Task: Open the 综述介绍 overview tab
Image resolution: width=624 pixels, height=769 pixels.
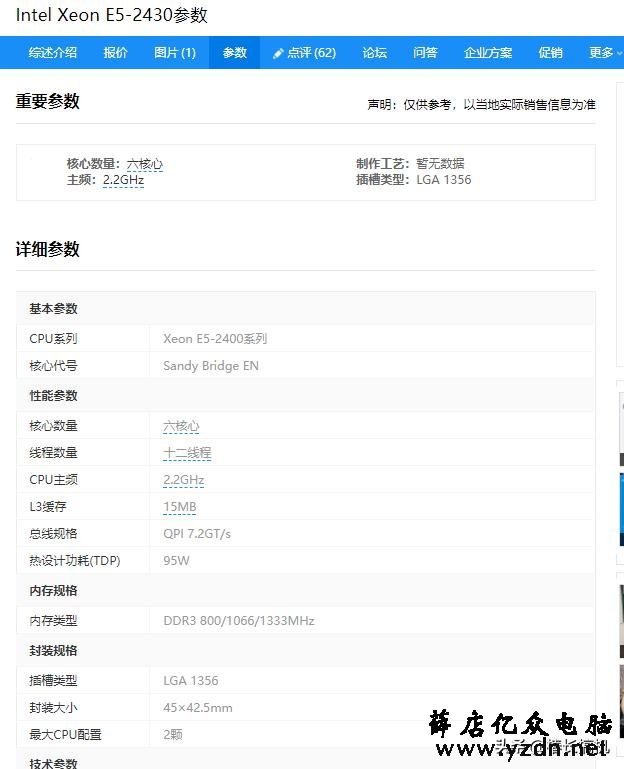Action: point(52,52)
